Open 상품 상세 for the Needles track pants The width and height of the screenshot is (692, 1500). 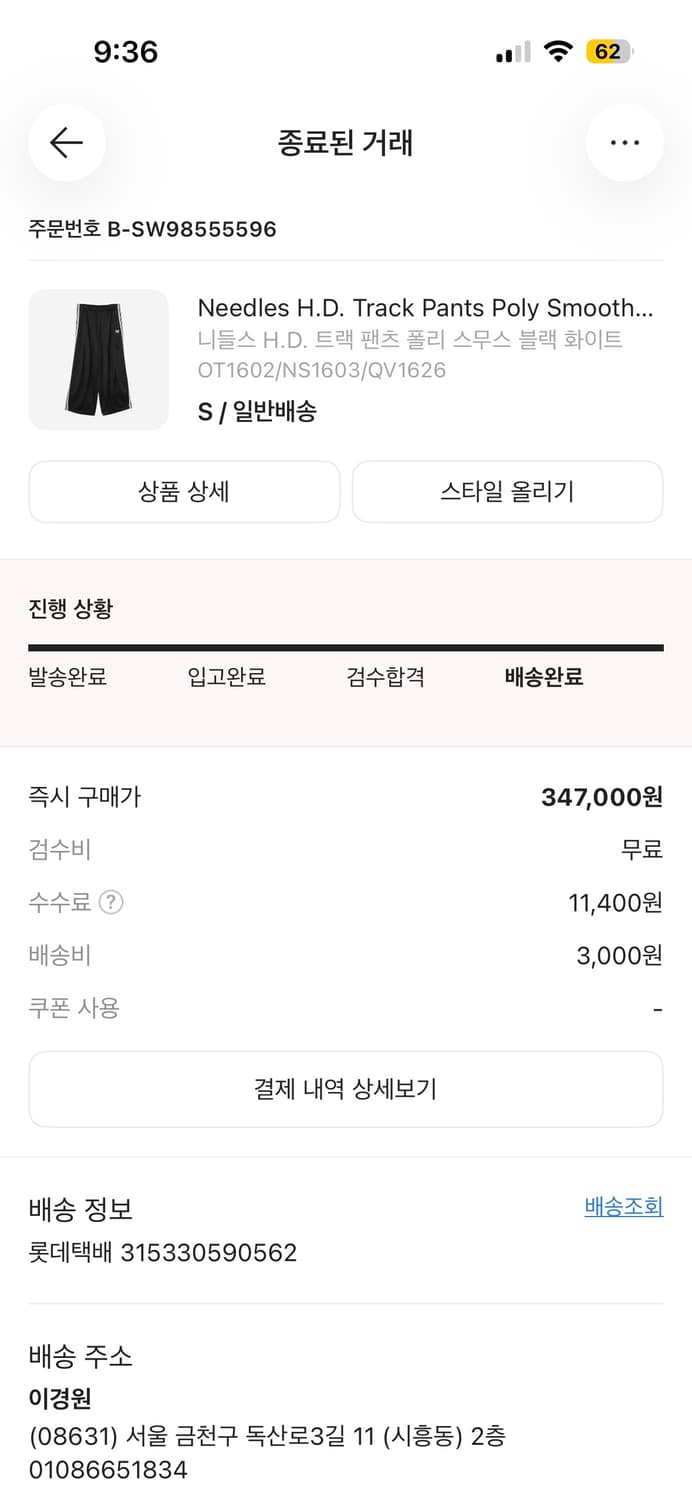pyautogui.click(x=185, y=491)
